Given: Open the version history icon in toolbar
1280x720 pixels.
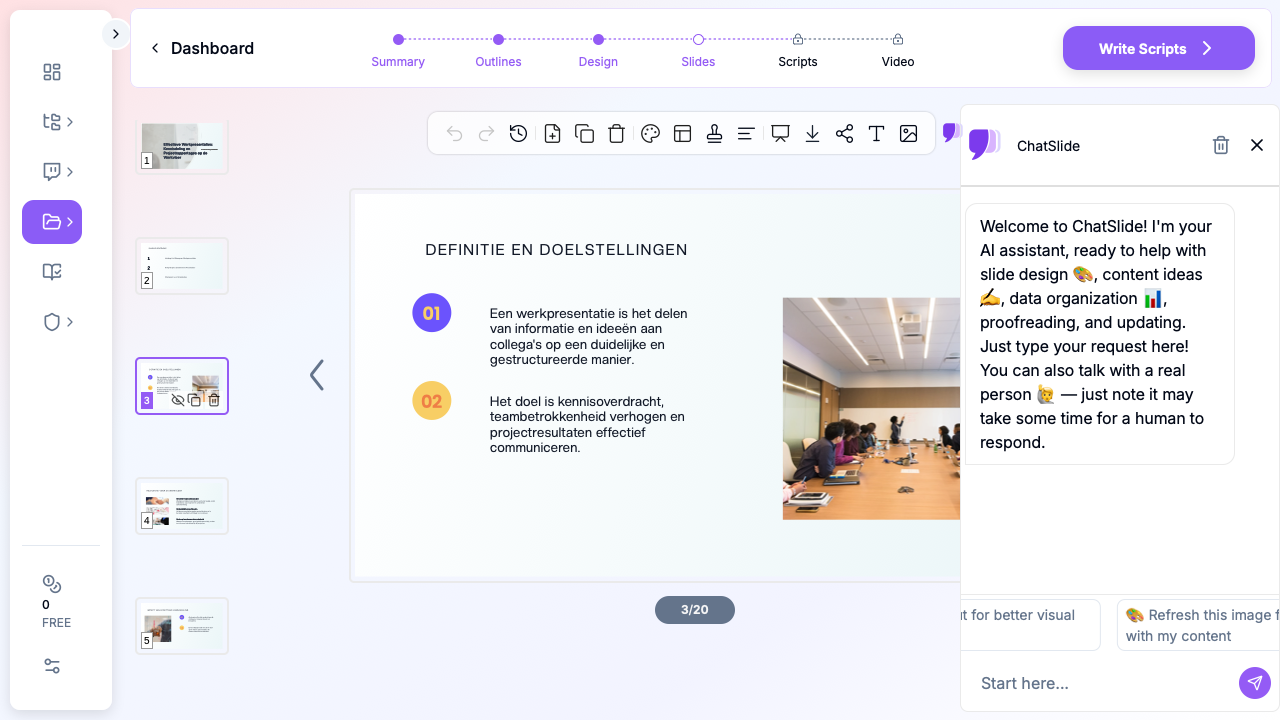Looking at the screenshot, I should [518, 134].
